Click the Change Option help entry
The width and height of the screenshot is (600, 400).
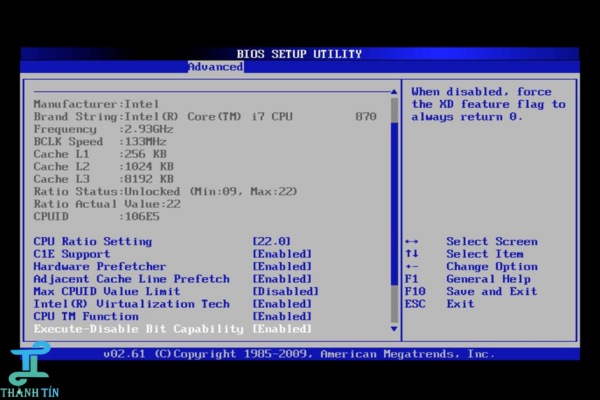[x=471, y=266]
